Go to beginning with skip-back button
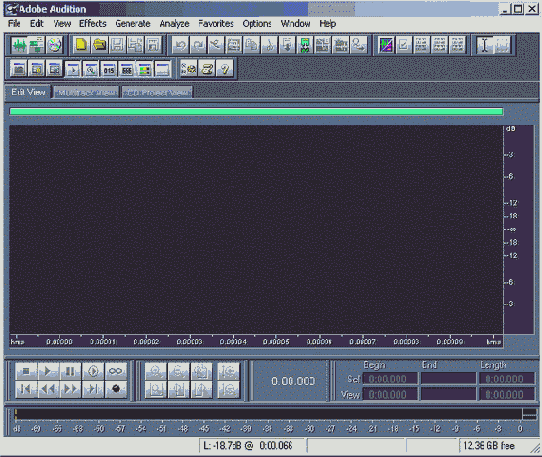Viewport: 542px width, 457px height. [26, 389]
